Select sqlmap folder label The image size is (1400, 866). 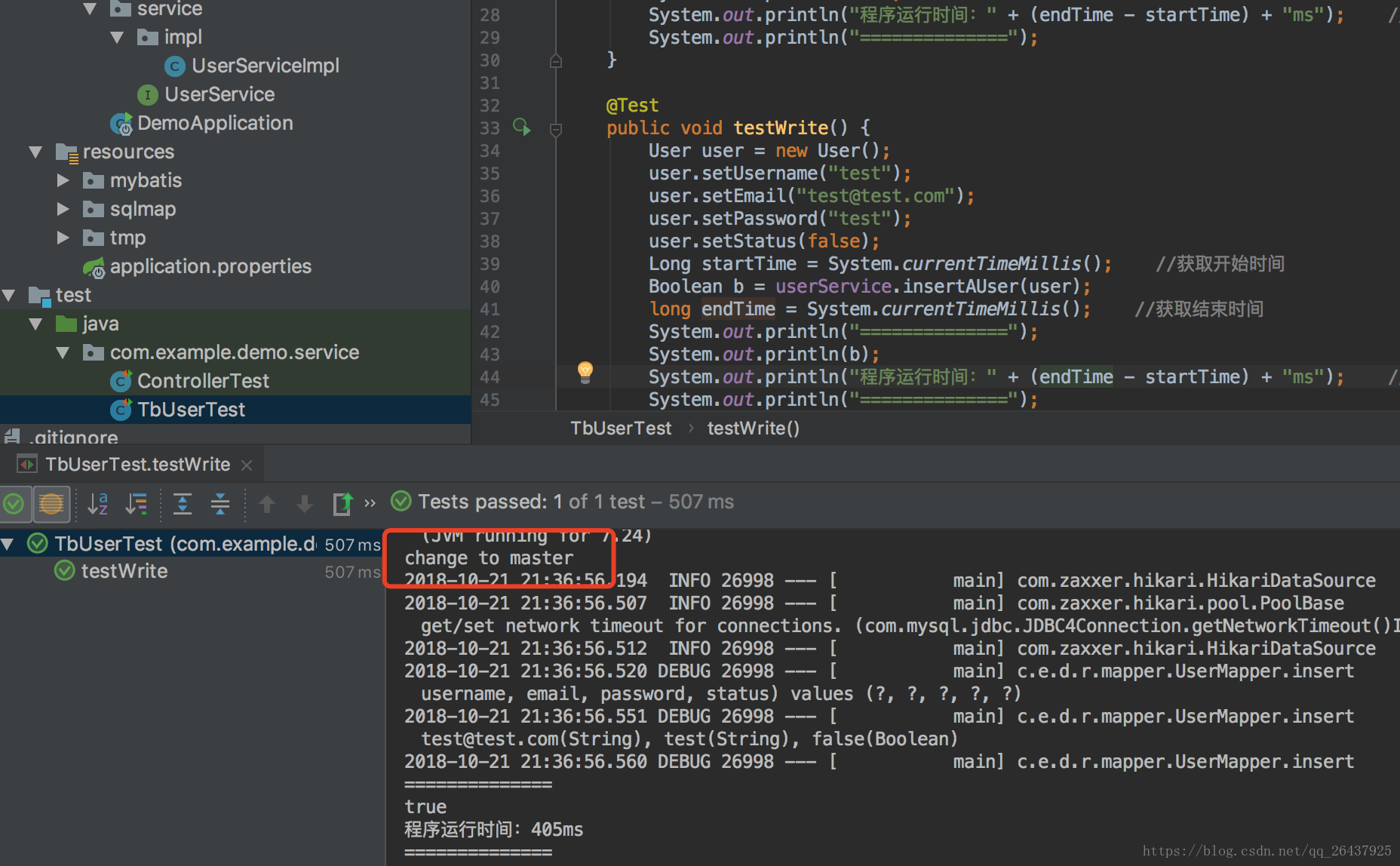tap(143, 209)
